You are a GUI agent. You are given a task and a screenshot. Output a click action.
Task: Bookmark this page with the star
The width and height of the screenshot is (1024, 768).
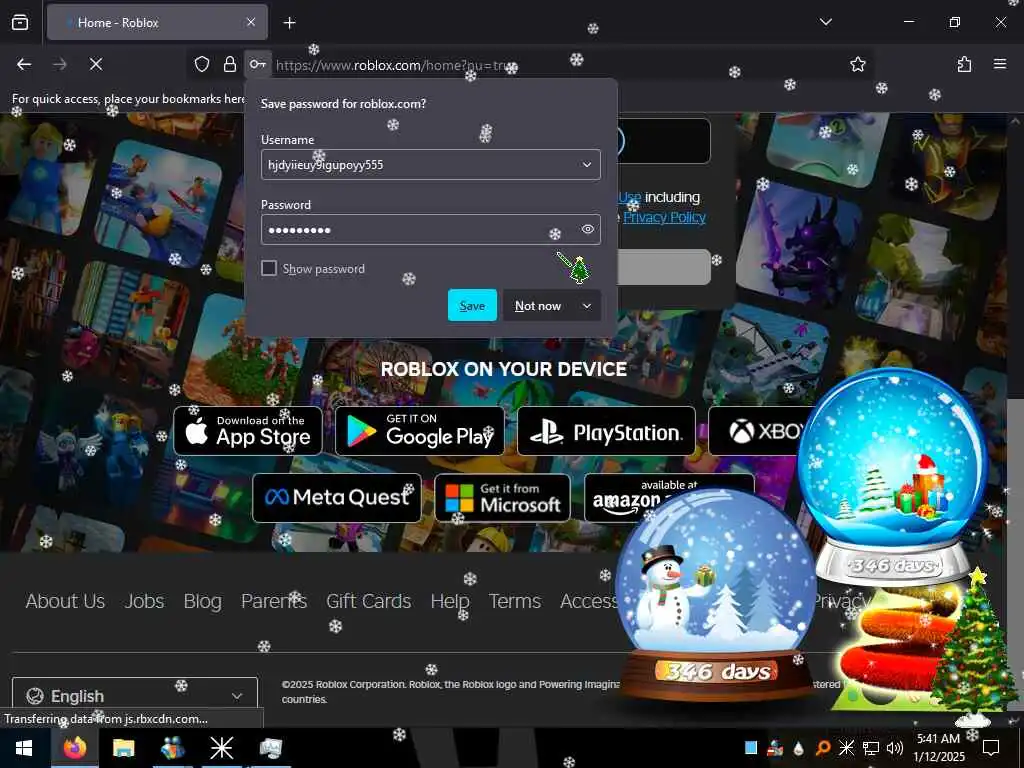point(857,64)
